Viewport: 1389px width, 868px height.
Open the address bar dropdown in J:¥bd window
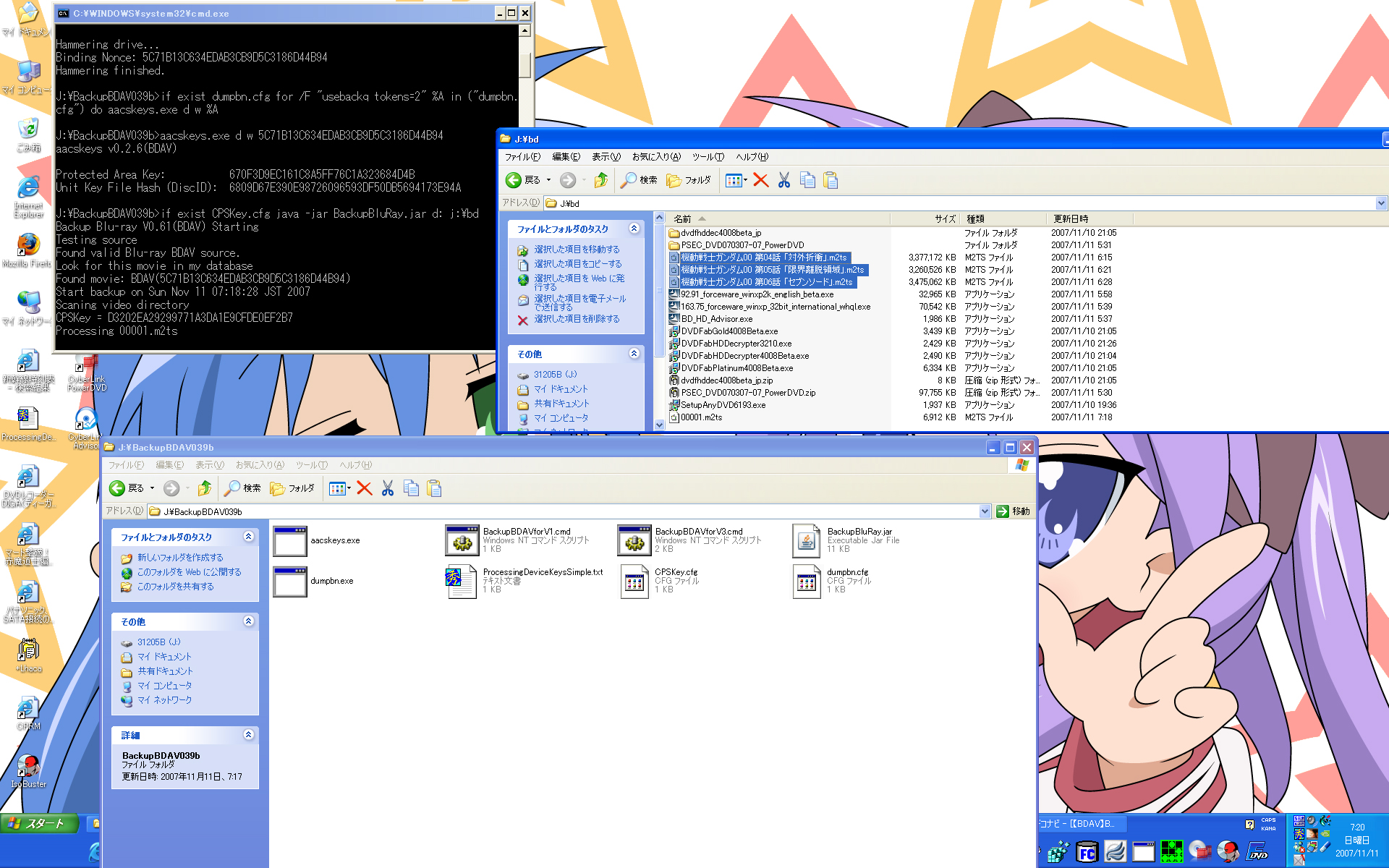(x=1381, y=203)
